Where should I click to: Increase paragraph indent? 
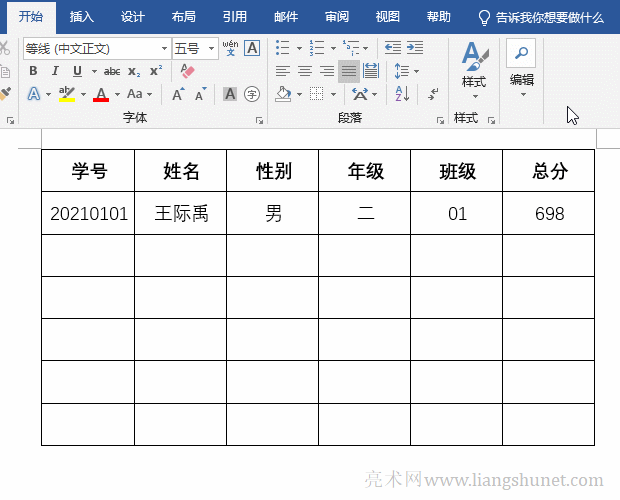tap(415, 48)
